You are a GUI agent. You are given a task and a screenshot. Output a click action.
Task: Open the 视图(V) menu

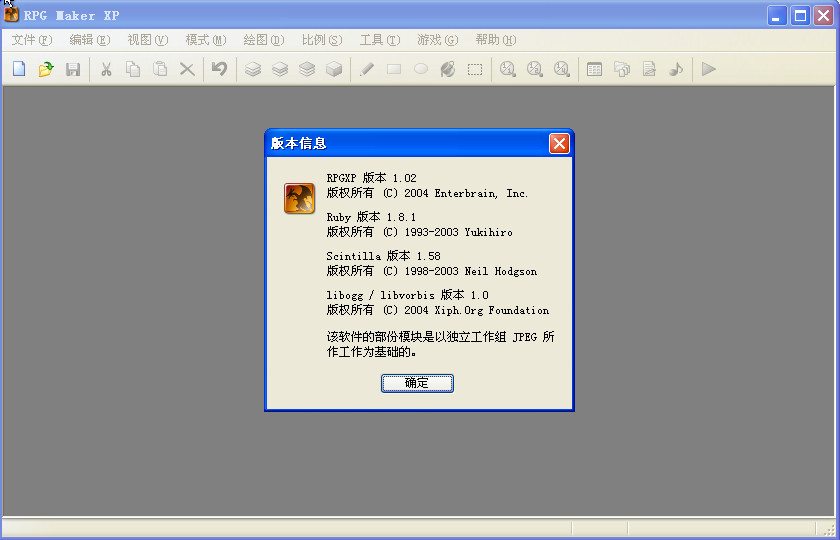point(148,40)
